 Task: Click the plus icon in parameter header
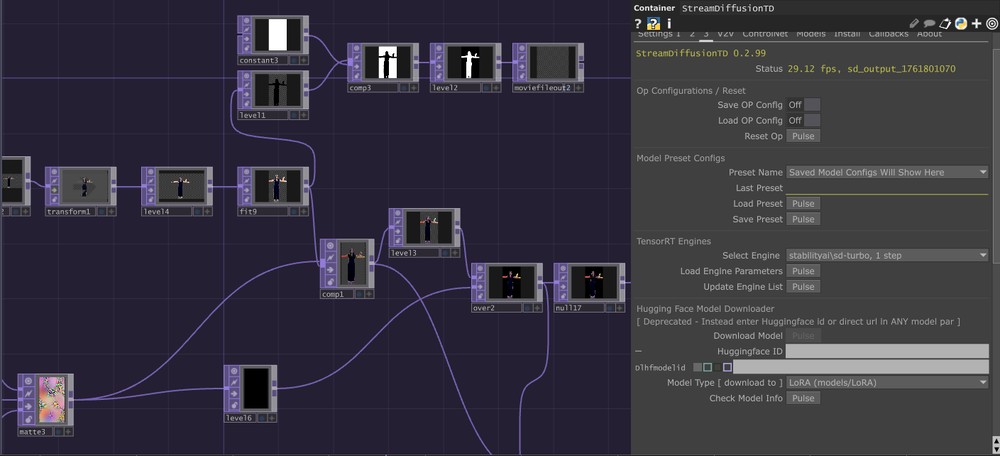[x=976, y=24]
